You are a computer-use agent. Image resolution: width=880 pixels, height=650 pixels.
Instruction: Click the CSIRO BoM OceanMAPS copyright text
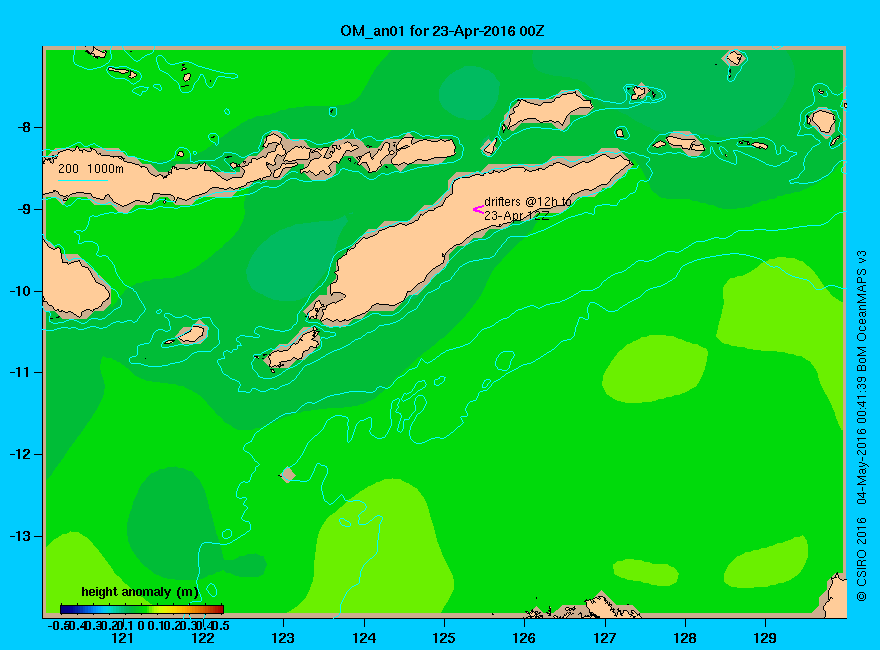[x=862, y=426]
